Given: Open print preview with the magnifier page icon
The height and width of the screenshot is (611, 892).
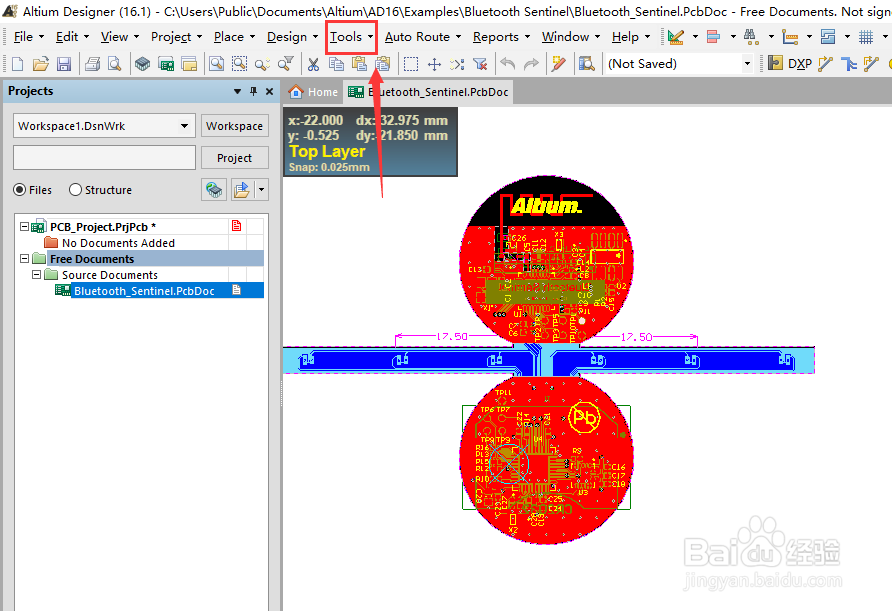Looking at the screenshot, I should pos(115,64).
